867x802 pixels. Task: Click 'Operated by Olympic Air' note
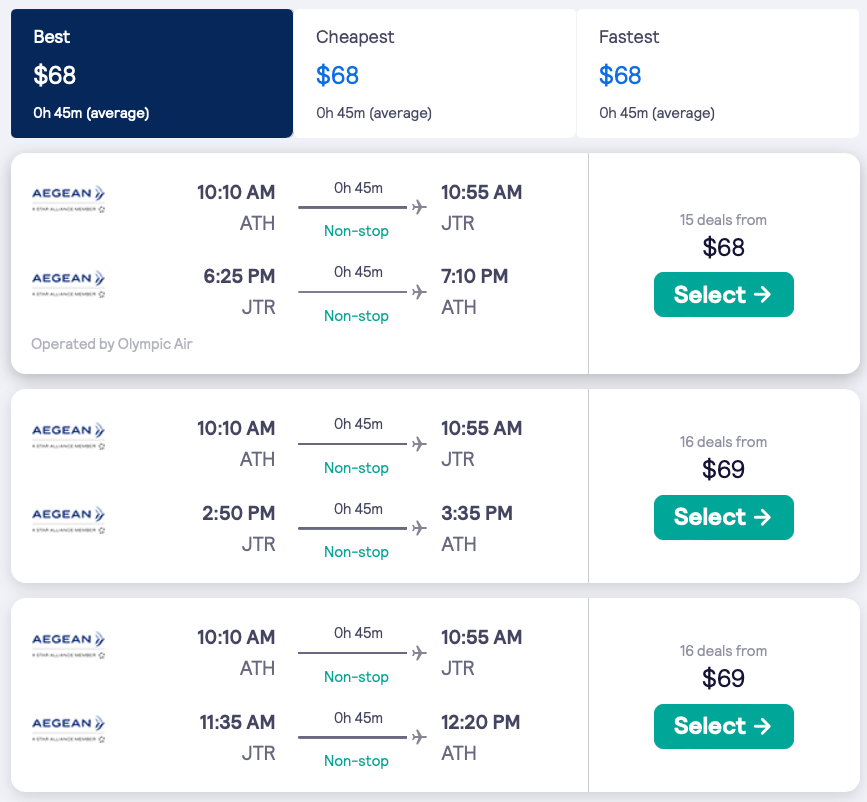coord(112,344)
